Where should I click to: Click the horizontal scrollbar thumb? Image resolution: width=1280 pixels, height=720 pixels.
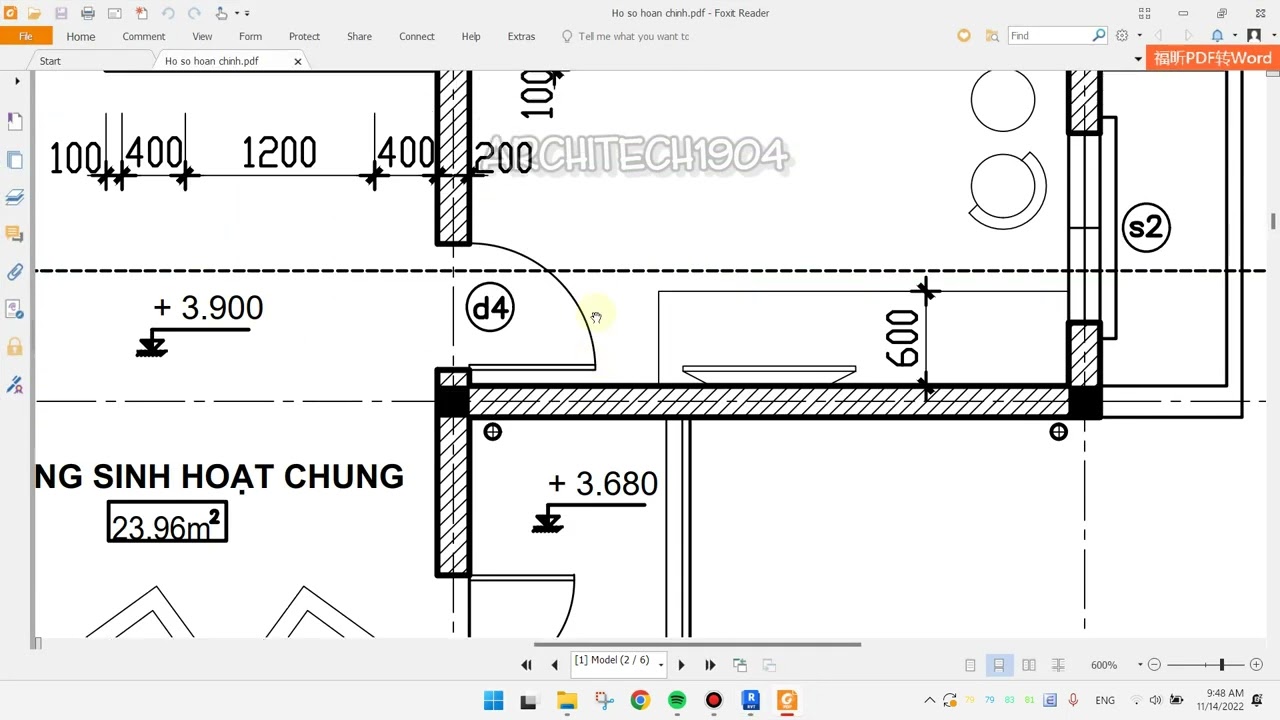click(697, 644)
